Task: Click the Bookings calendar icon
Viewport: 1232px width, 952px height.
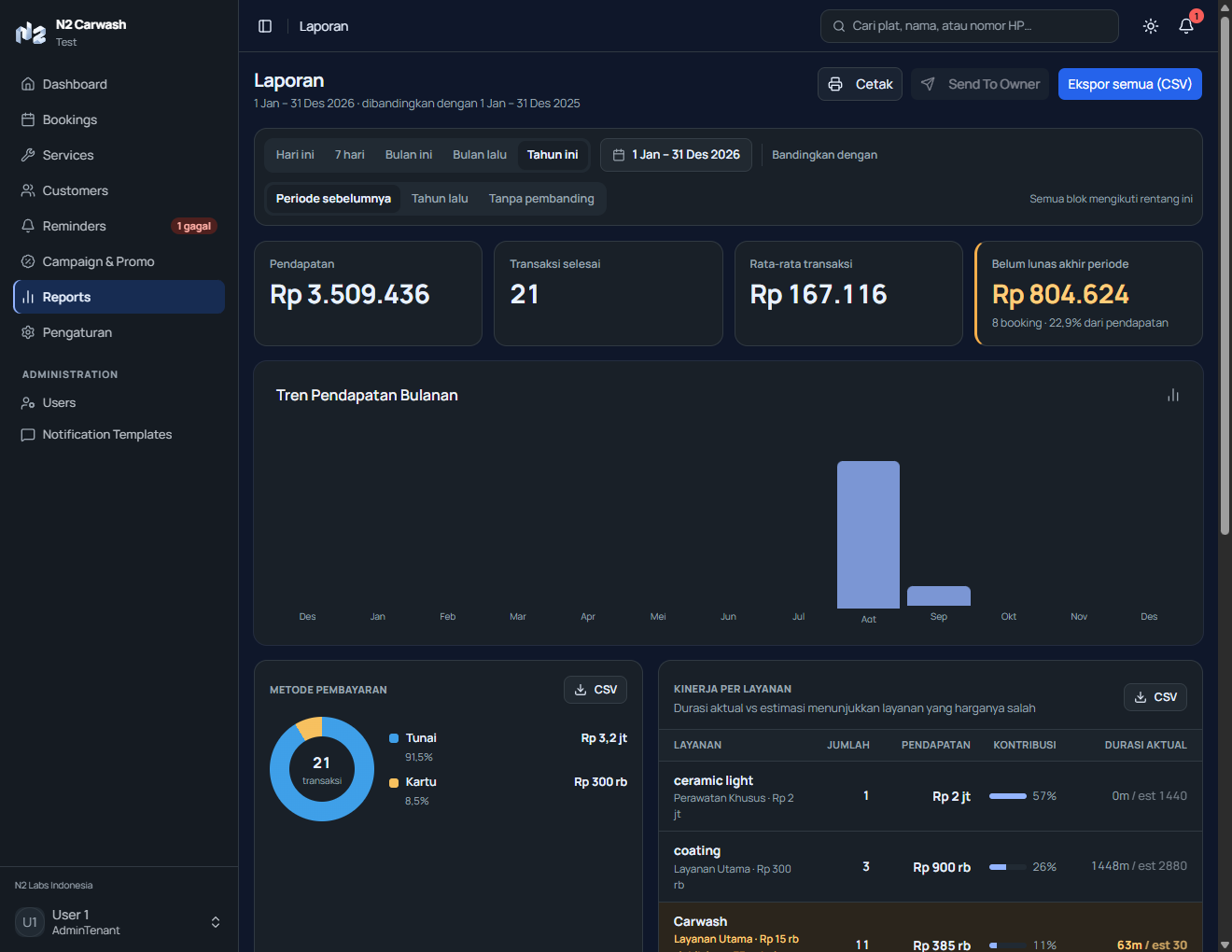Action: 28,119
